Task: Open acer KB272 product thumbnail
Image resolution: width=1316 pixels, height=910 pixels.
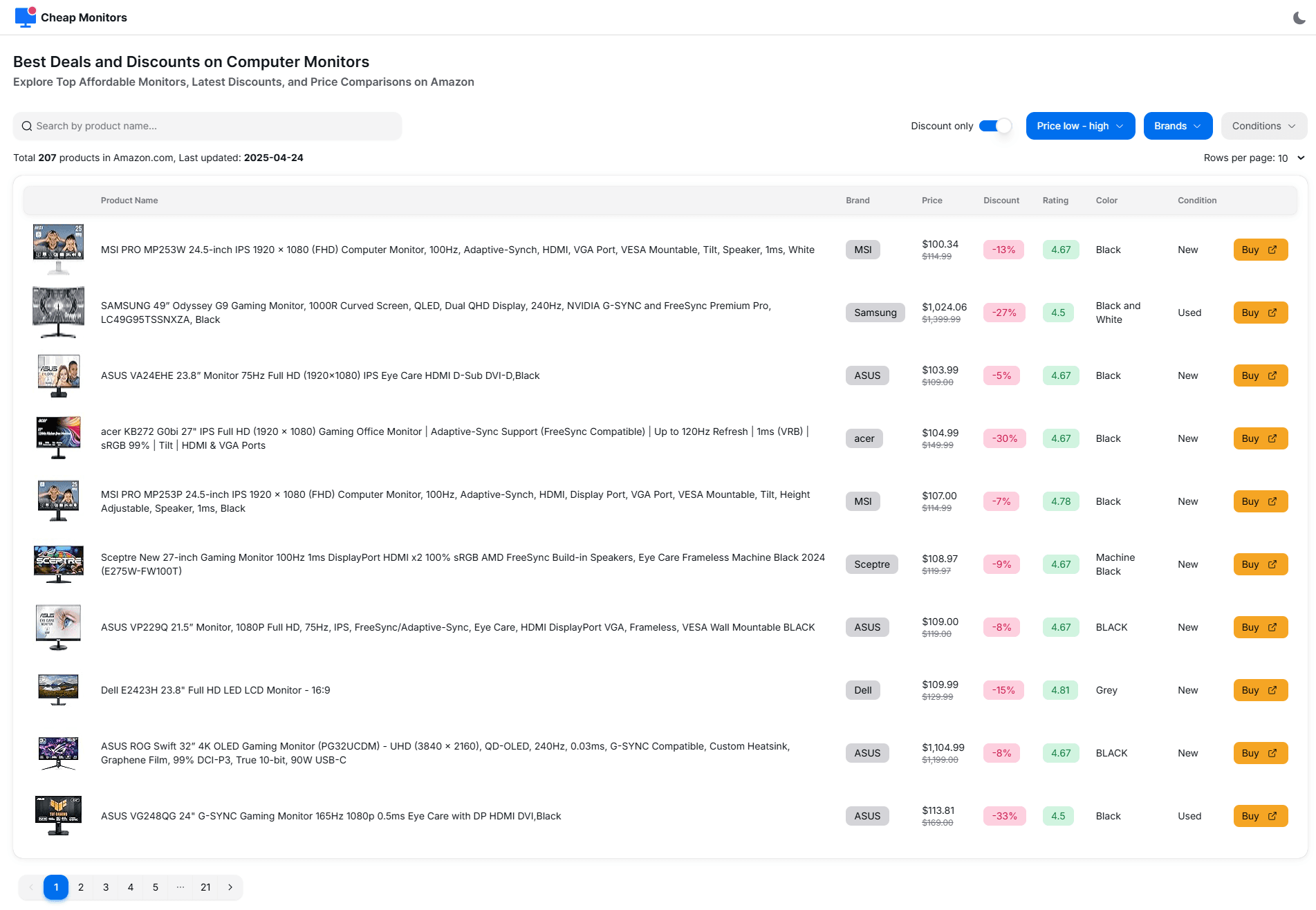Action: pos(58,438)
